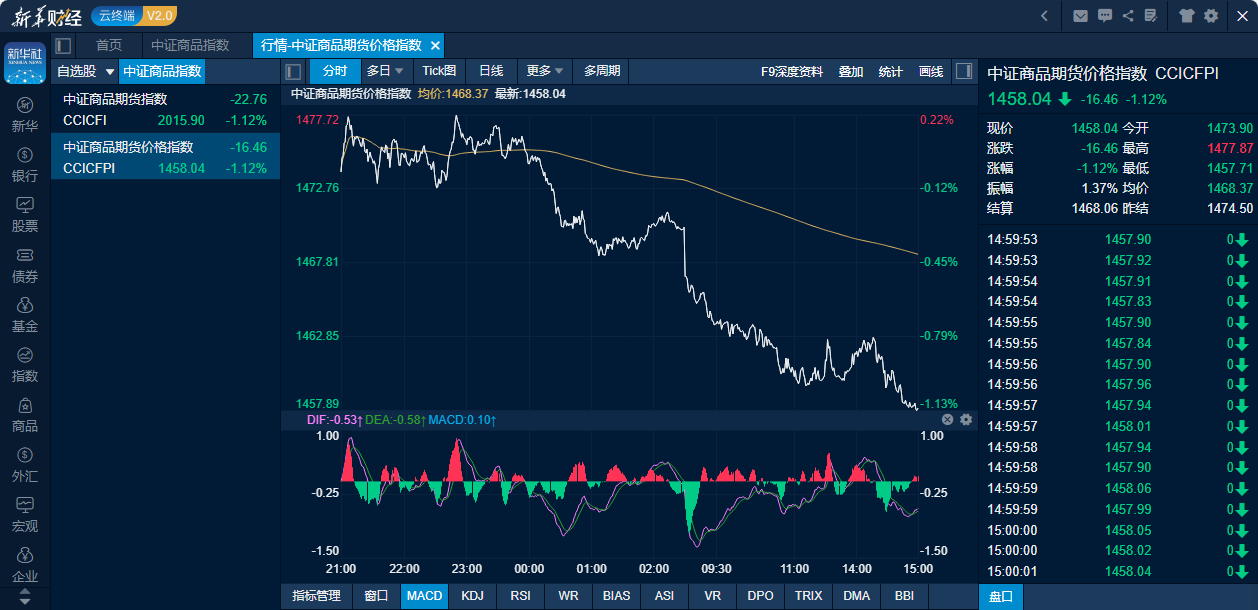Toggle the list panel left of 分时

click(x=293, y=71)
